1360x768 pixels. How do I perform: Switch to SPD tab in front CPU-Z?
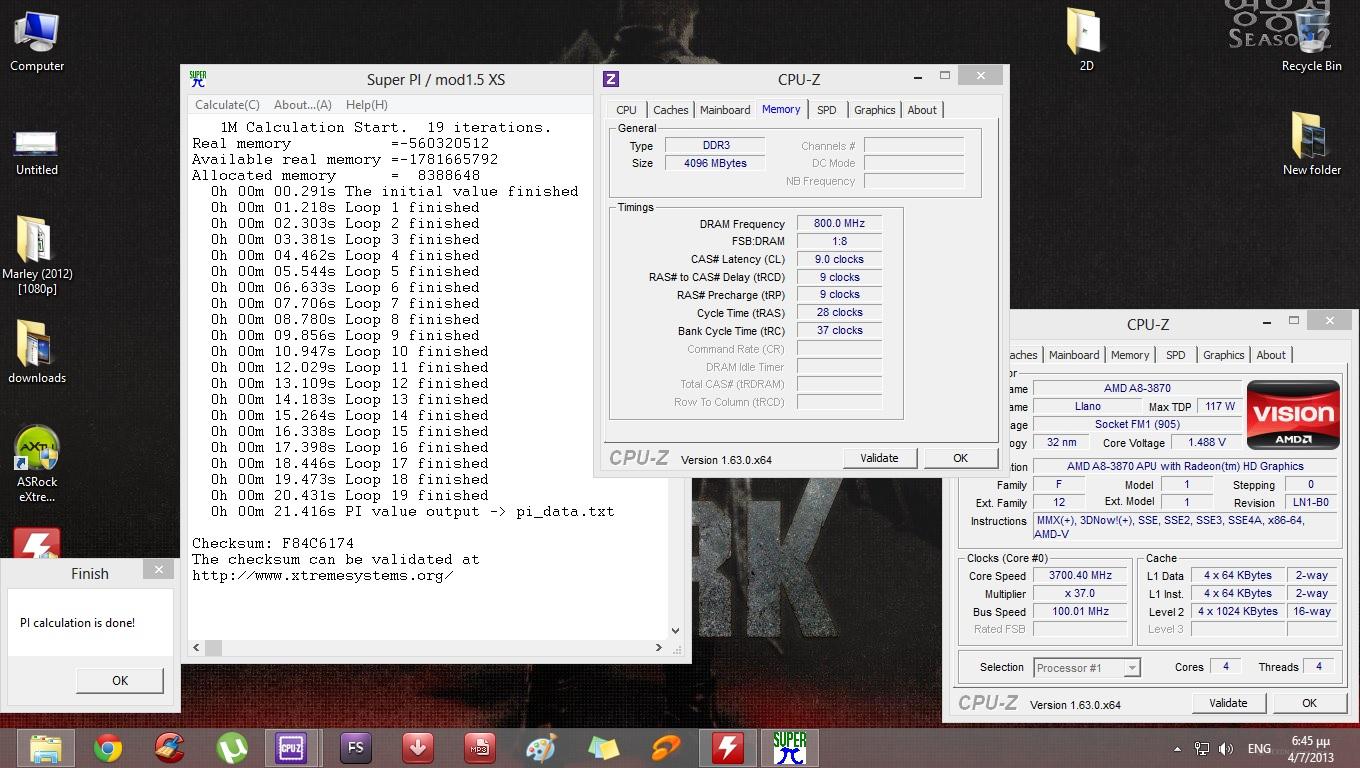[826, 110]
